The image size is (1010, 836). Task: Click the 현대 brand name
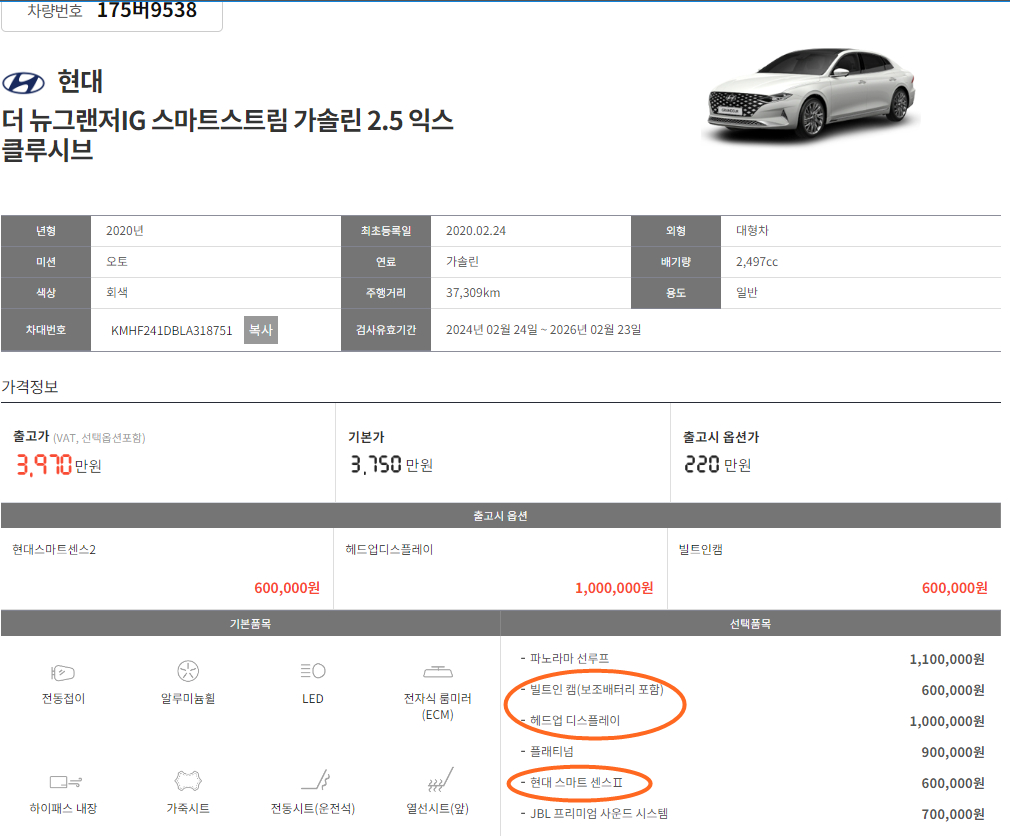[80, 82]
